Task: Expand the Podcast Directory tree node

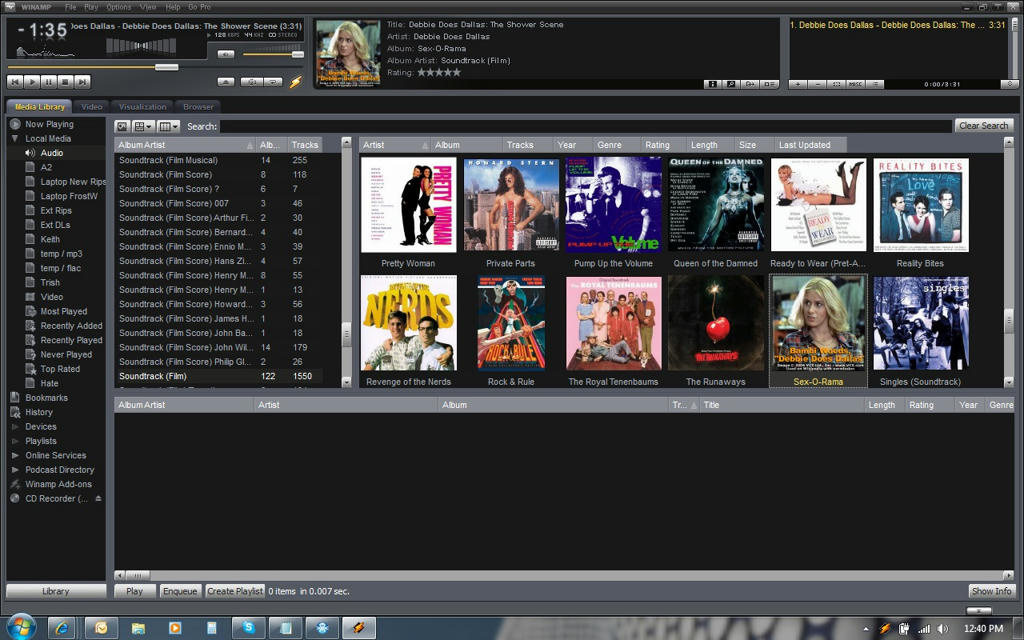Action: (x=14, y=470)
